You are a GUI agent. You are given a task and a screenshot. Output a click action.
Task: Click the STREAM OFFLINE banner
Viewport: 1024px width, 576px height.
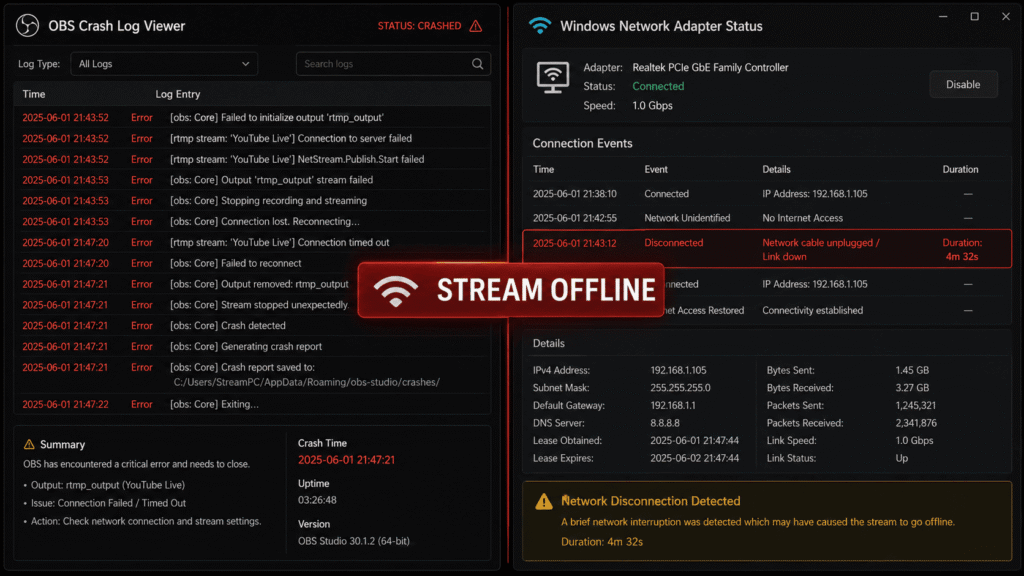(x=511, y=291)
